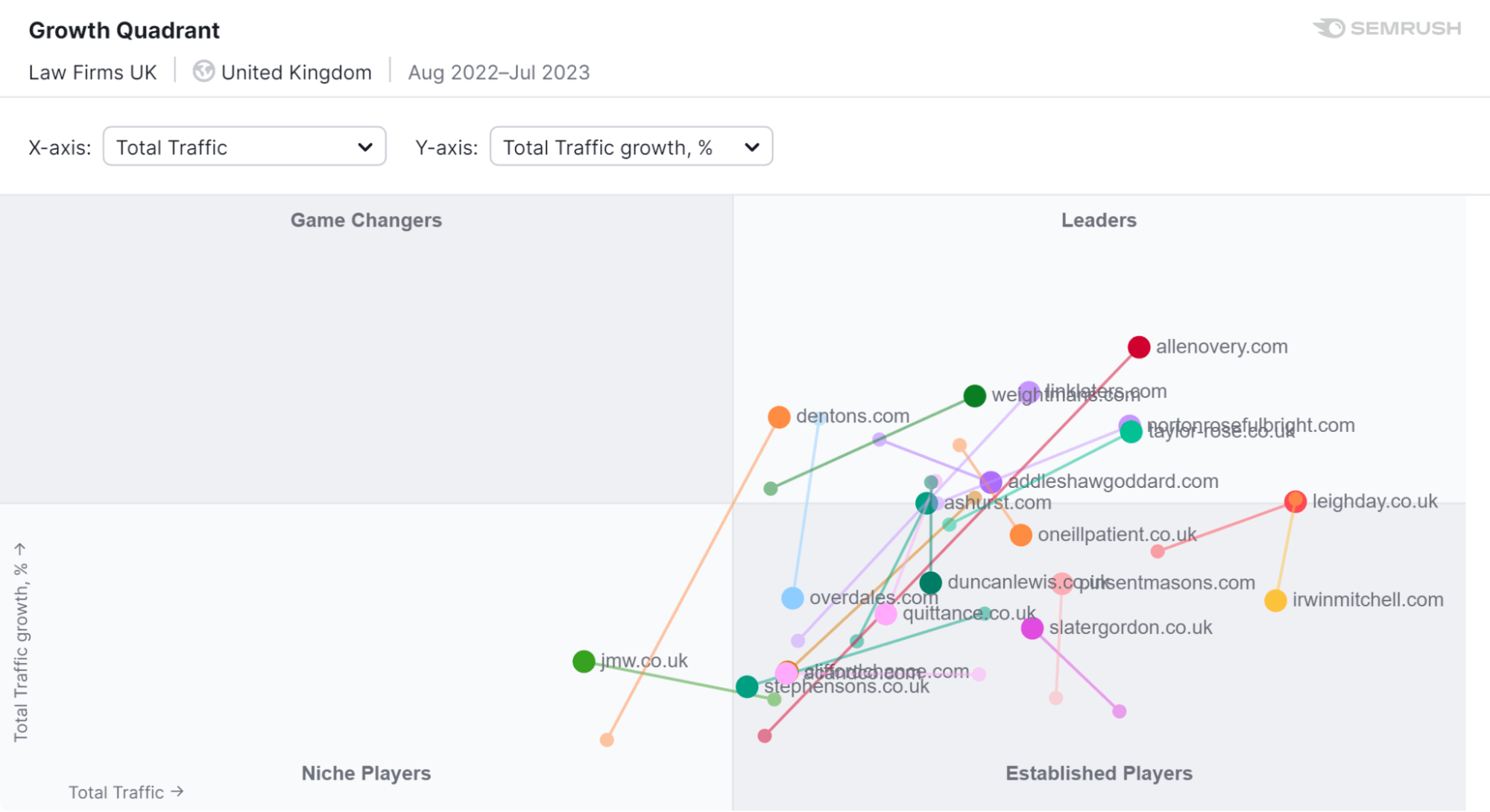
Task: Select the leighday.co.uk data point
Action: [x=1295, y=501]
